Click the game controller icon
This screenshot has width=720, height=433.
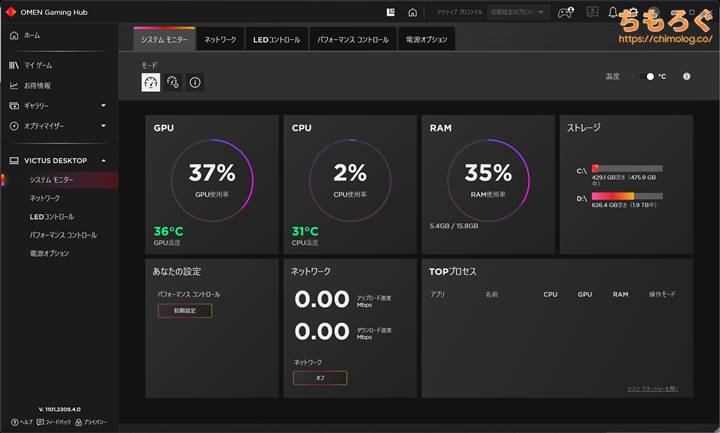pos(565,12)
